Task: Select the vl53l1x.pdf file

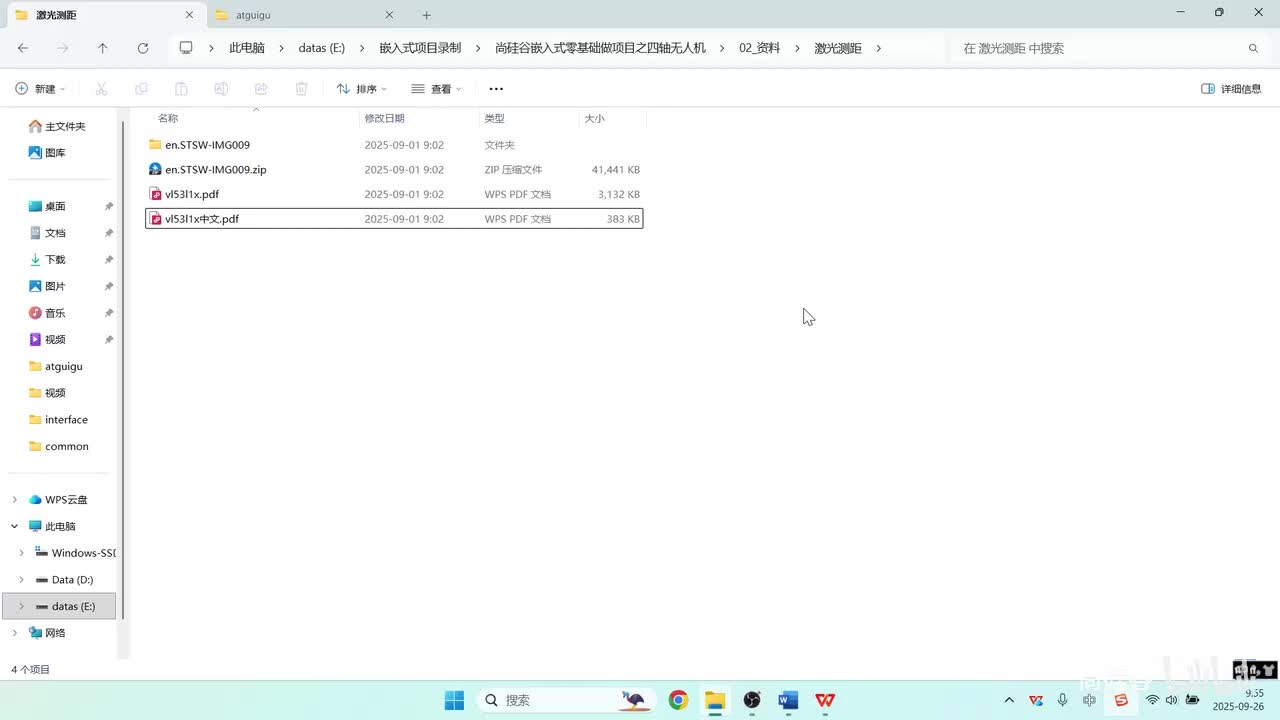Action: click(x=394, y=194)
